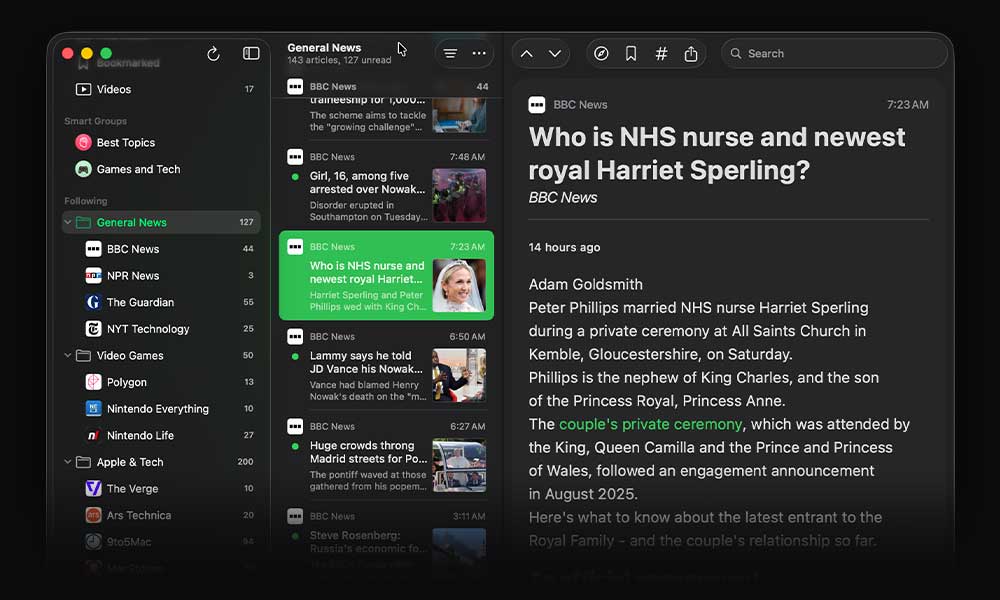Click the NPR News logo icon
Screen dimensions: 1000x600
tap(93, 275)
